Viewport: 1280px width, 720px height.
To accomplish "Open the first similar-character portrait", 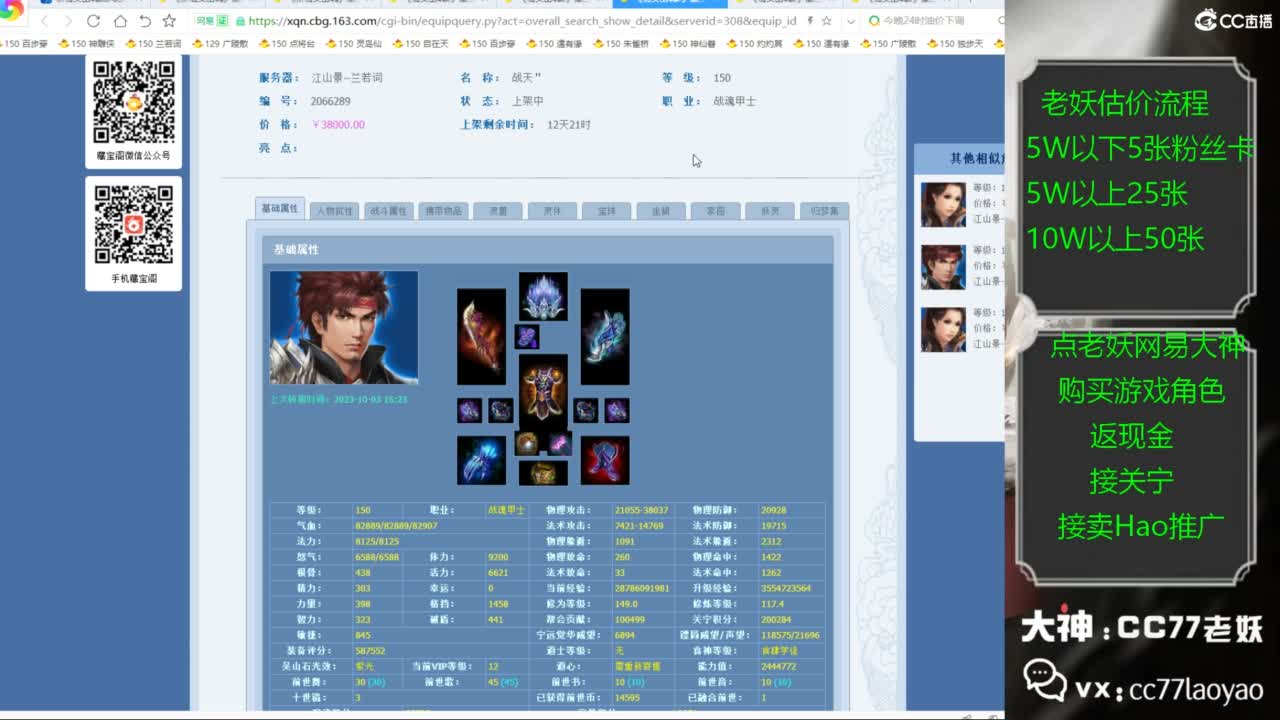I will pyautogui.click(x=943, y=205).
